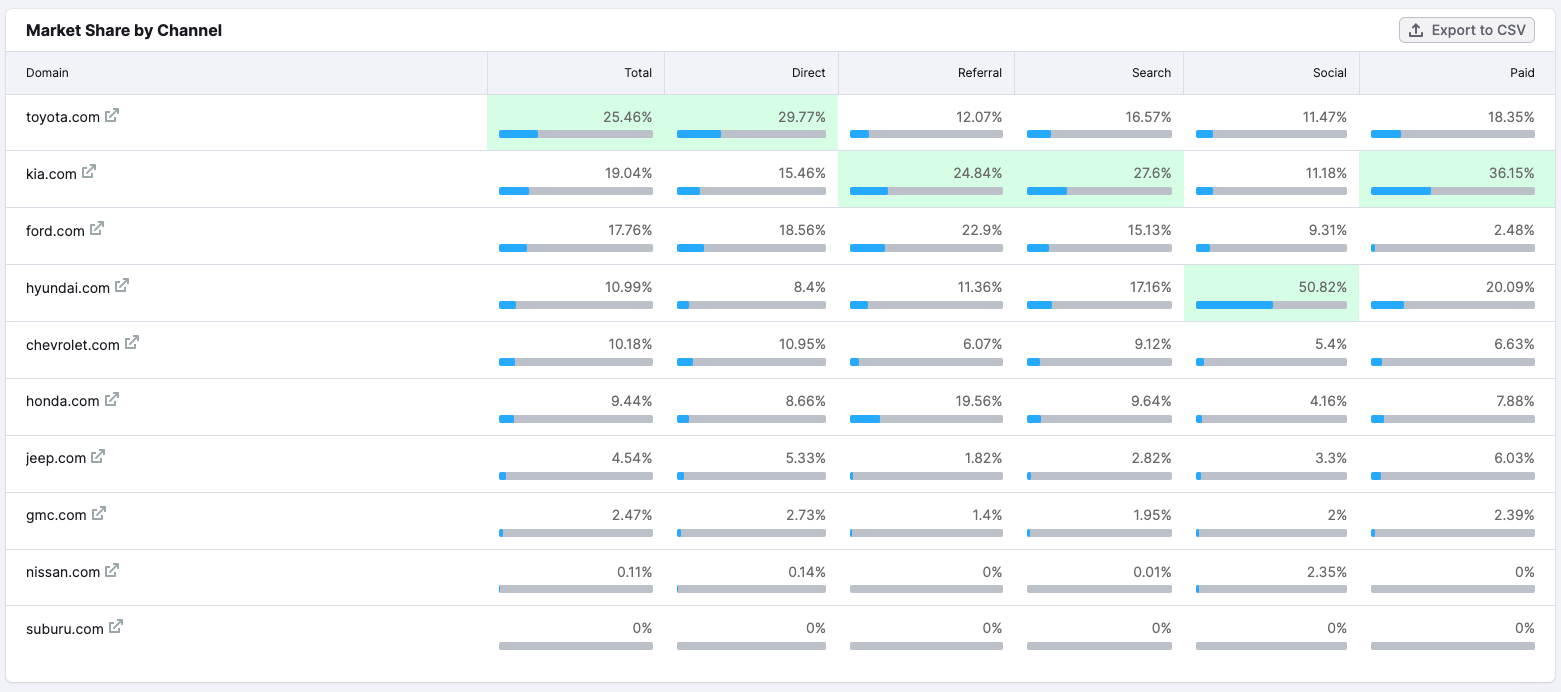Select the 29.77% Direct value for toyota.com
The height and width of the screenshot is (692, 1561).
(802, 117)
